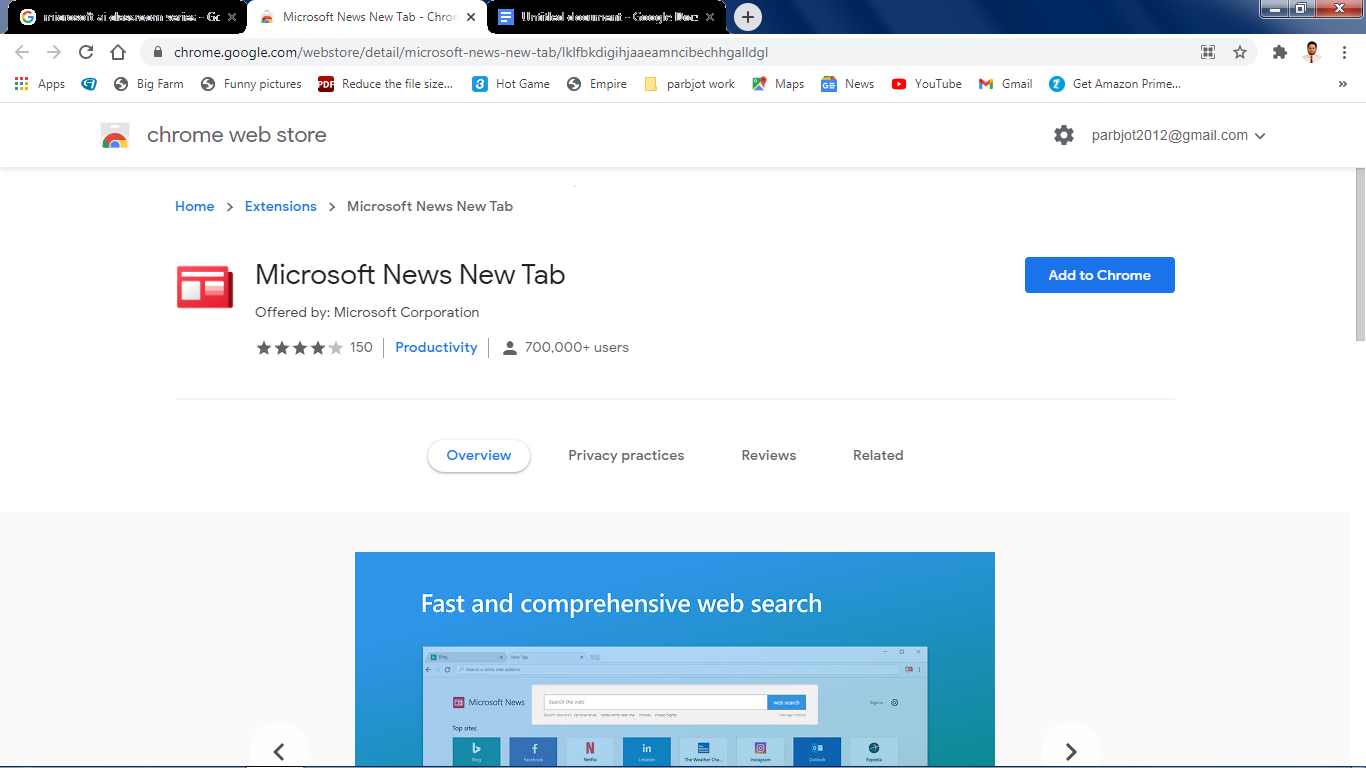This screenshot has width=1366, height=768.
Task: Click the chrome web store logo
Action: point(115,135)
